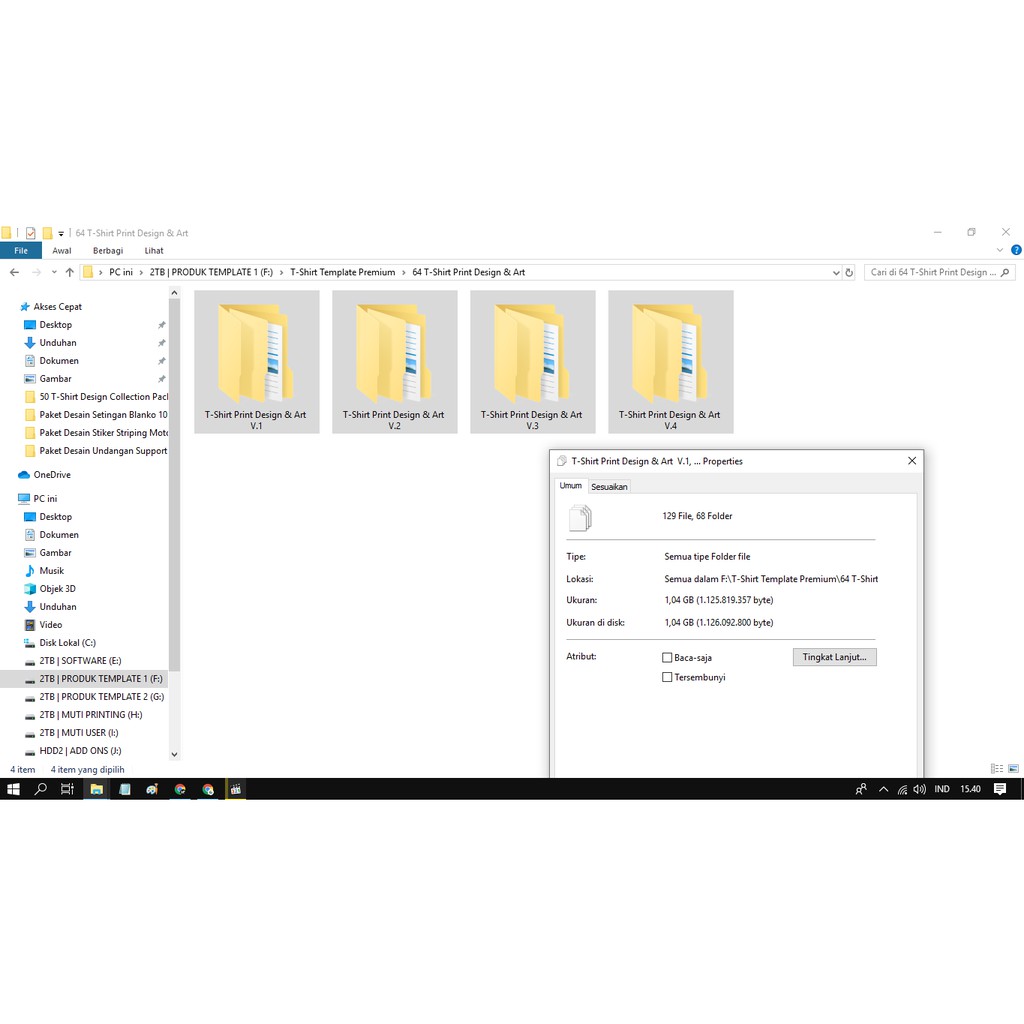
Task: Expand the ribbon using the chevron
Action: [1001, 251]
